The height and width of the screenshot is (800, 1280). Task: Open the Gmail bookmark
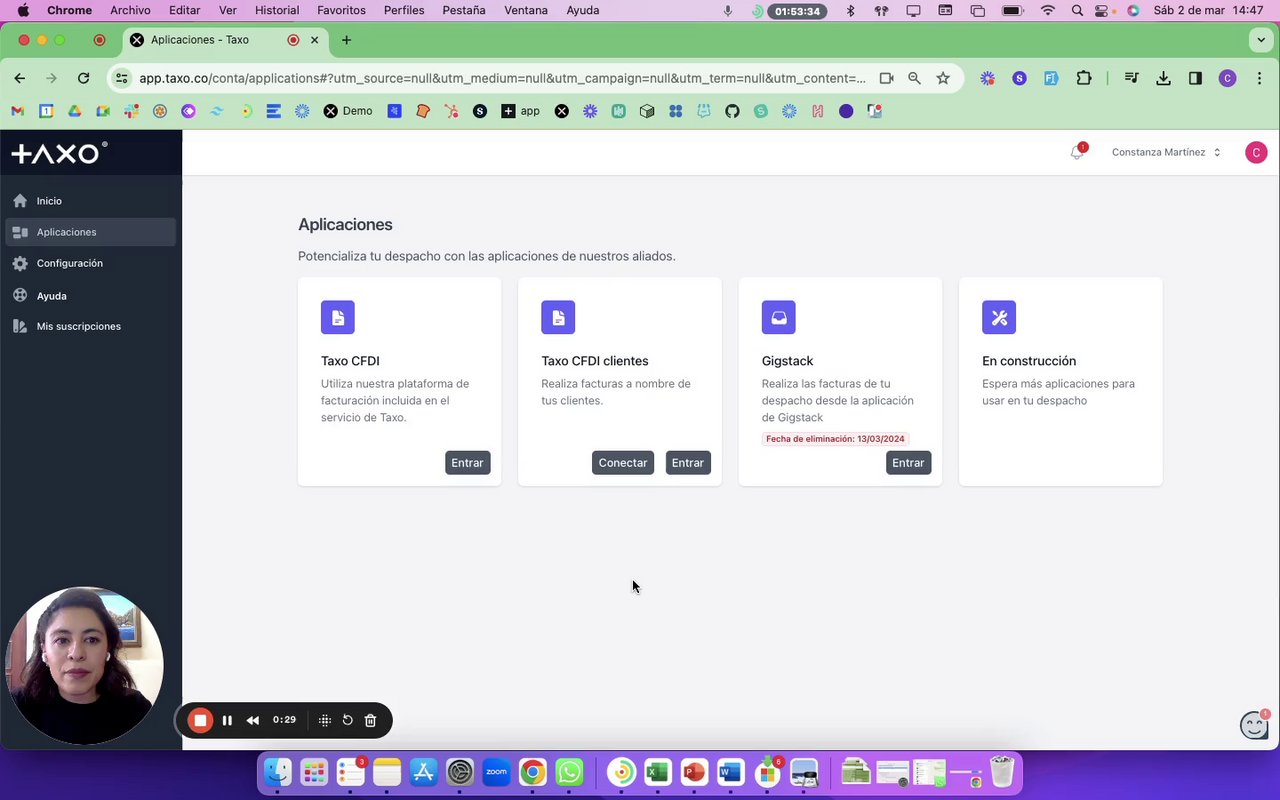click(17, 111)
